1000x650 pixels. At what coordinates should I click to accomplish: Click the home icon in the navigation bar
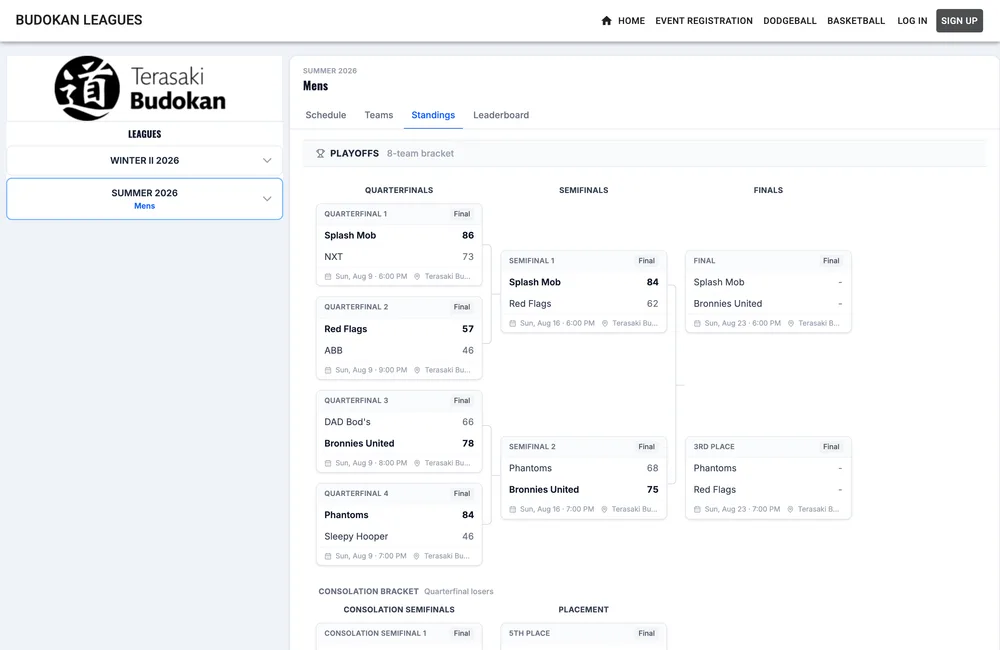(607, 20)
